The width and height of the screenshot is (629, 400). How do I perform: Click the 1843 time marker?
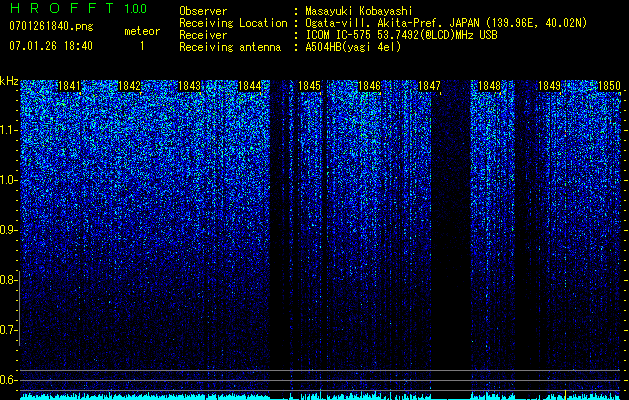click(189, 86)
